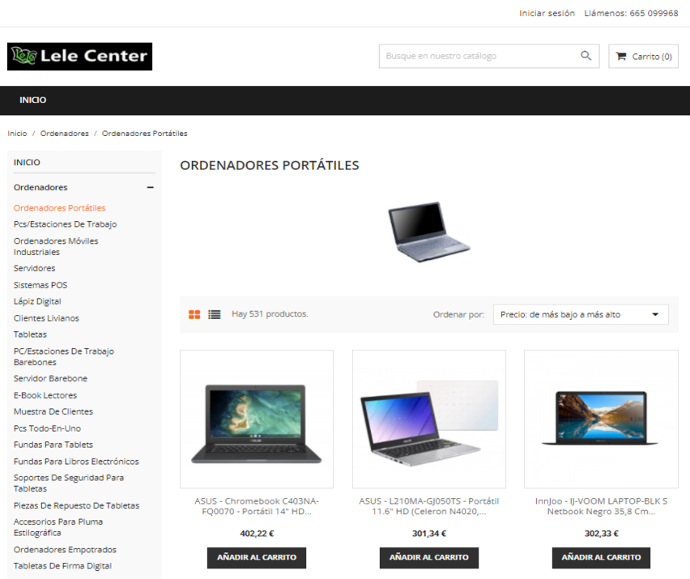Open Iniciar sesión link
This screenshot has width=690, height=579.
(547, 13)
